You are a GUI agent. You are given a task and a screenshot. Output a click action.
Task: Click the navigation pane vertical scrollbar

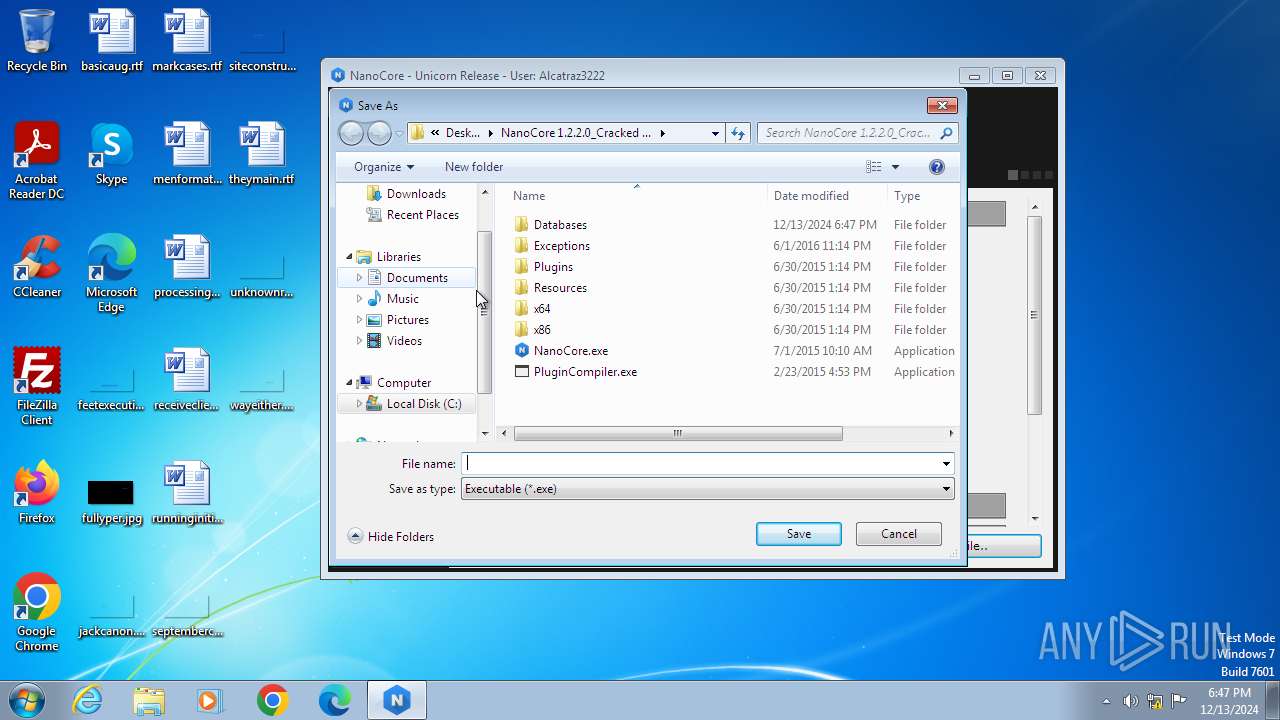pos(485,312)
